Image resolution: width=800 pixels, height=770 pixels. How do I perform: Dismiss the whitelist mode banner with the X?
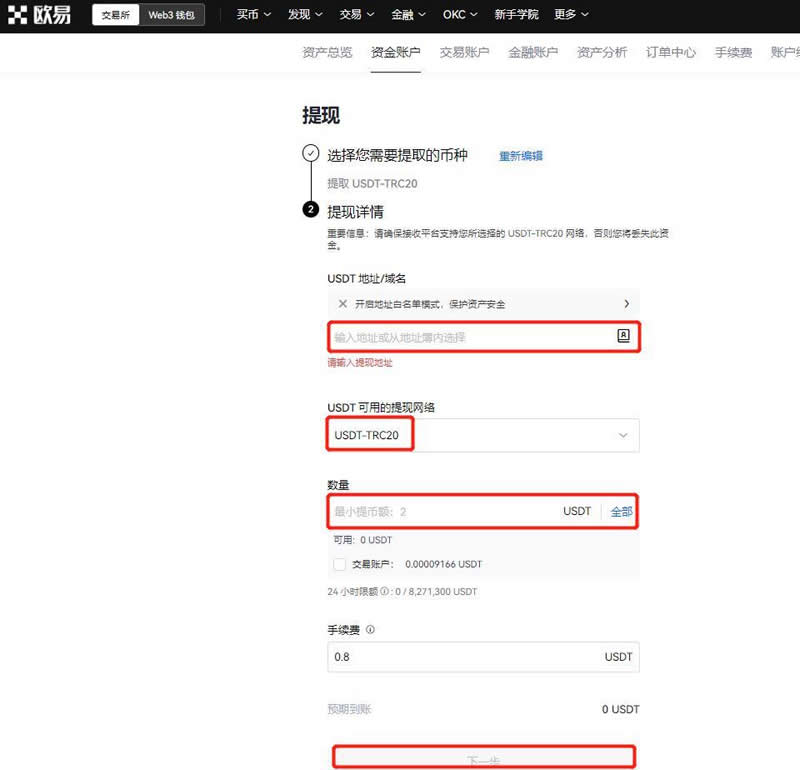pyautogui.click(x=338, y=303)
